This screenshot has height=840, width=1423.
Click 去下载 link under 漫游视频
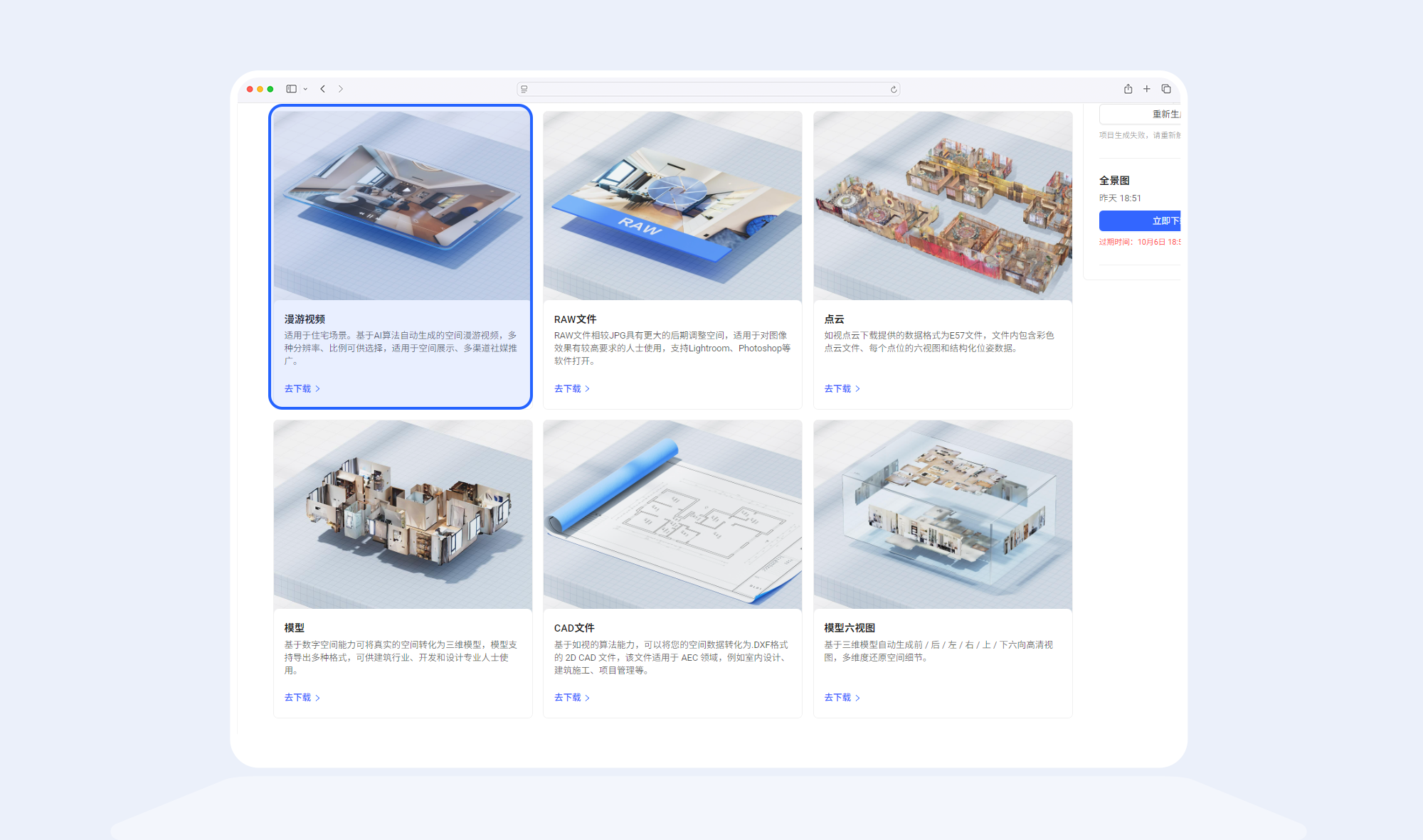click(302, 388)
